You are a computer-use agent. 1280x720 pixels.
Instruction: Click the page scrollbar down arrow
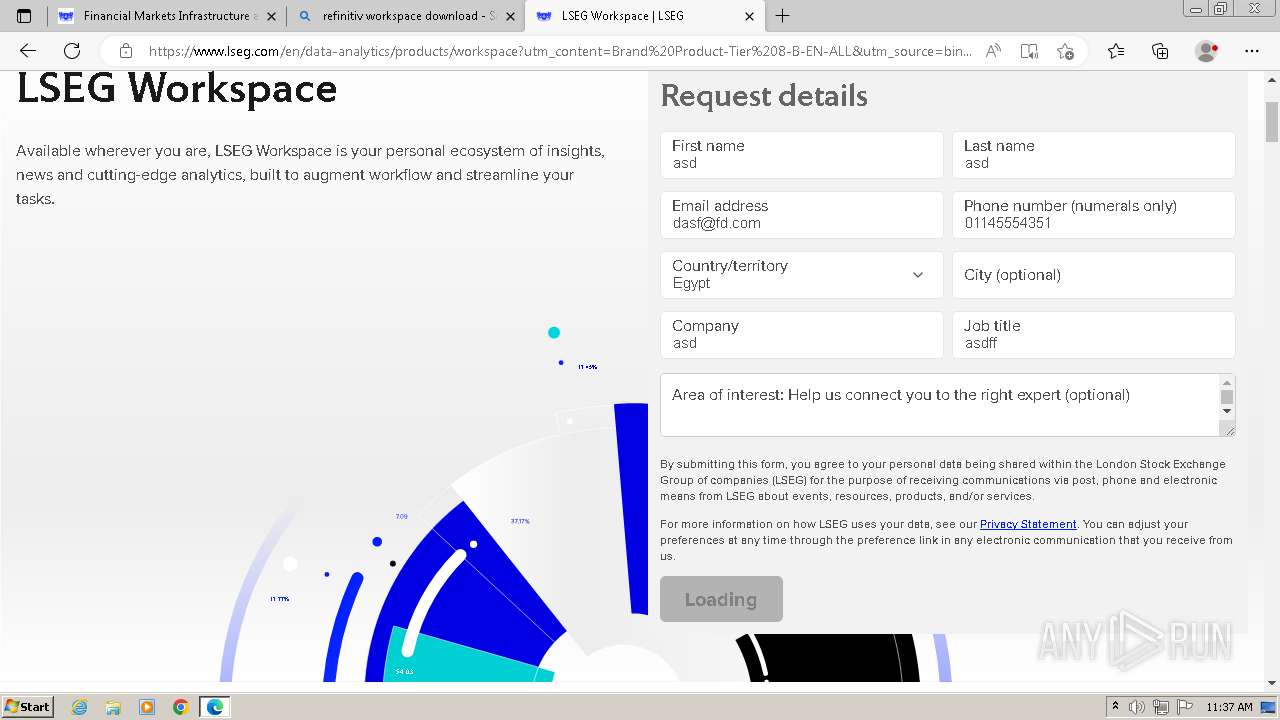(x=1272, y=683)
